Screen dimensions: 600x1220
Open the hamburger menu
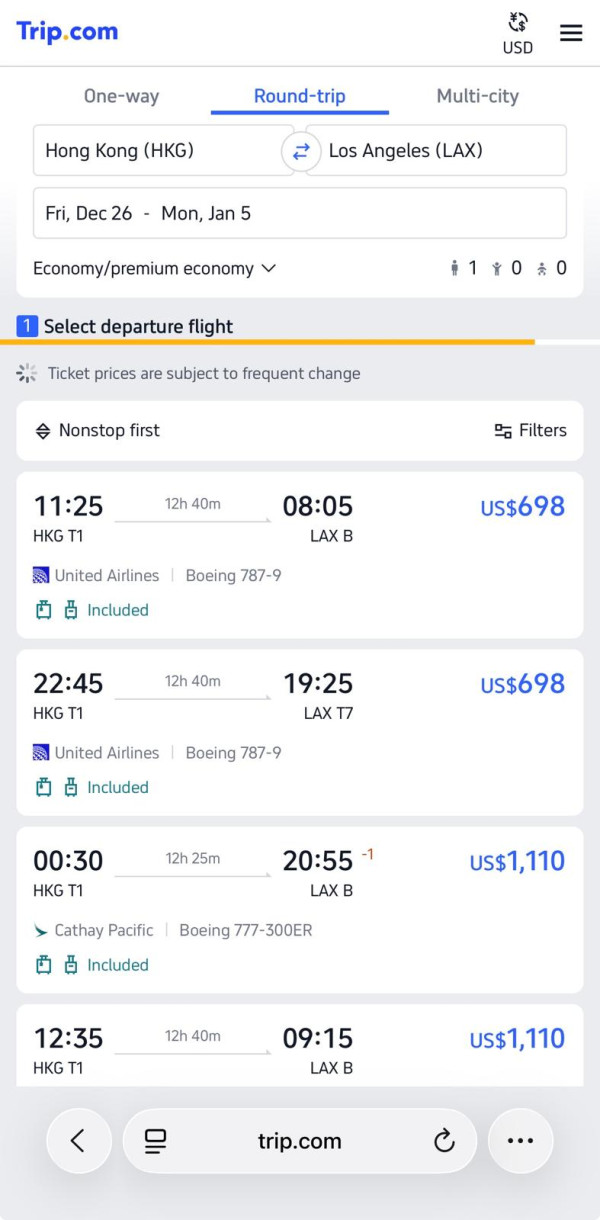tap(571, 33)
